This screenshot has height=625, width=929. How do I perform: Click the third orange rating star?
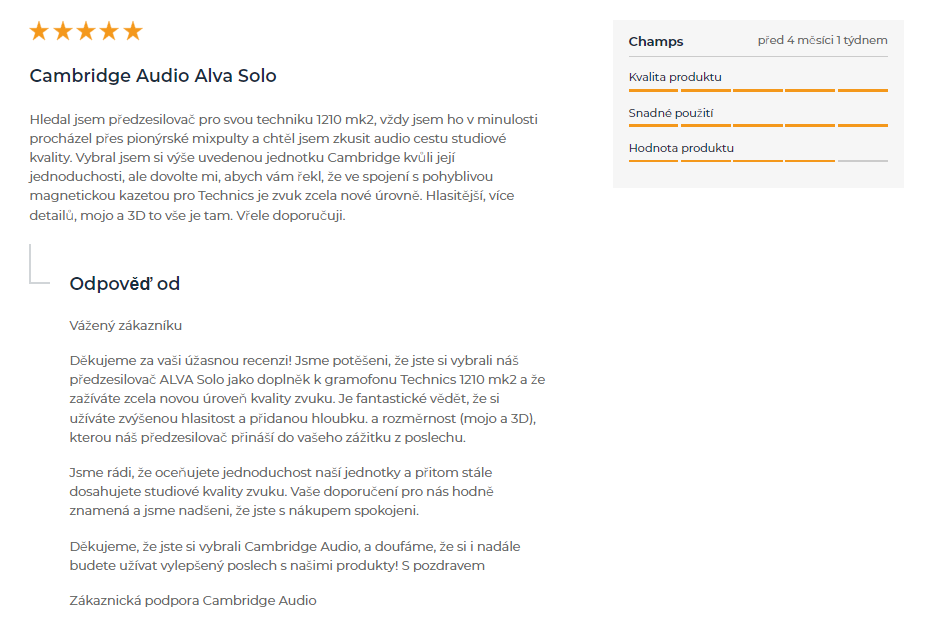click(86, 31)
